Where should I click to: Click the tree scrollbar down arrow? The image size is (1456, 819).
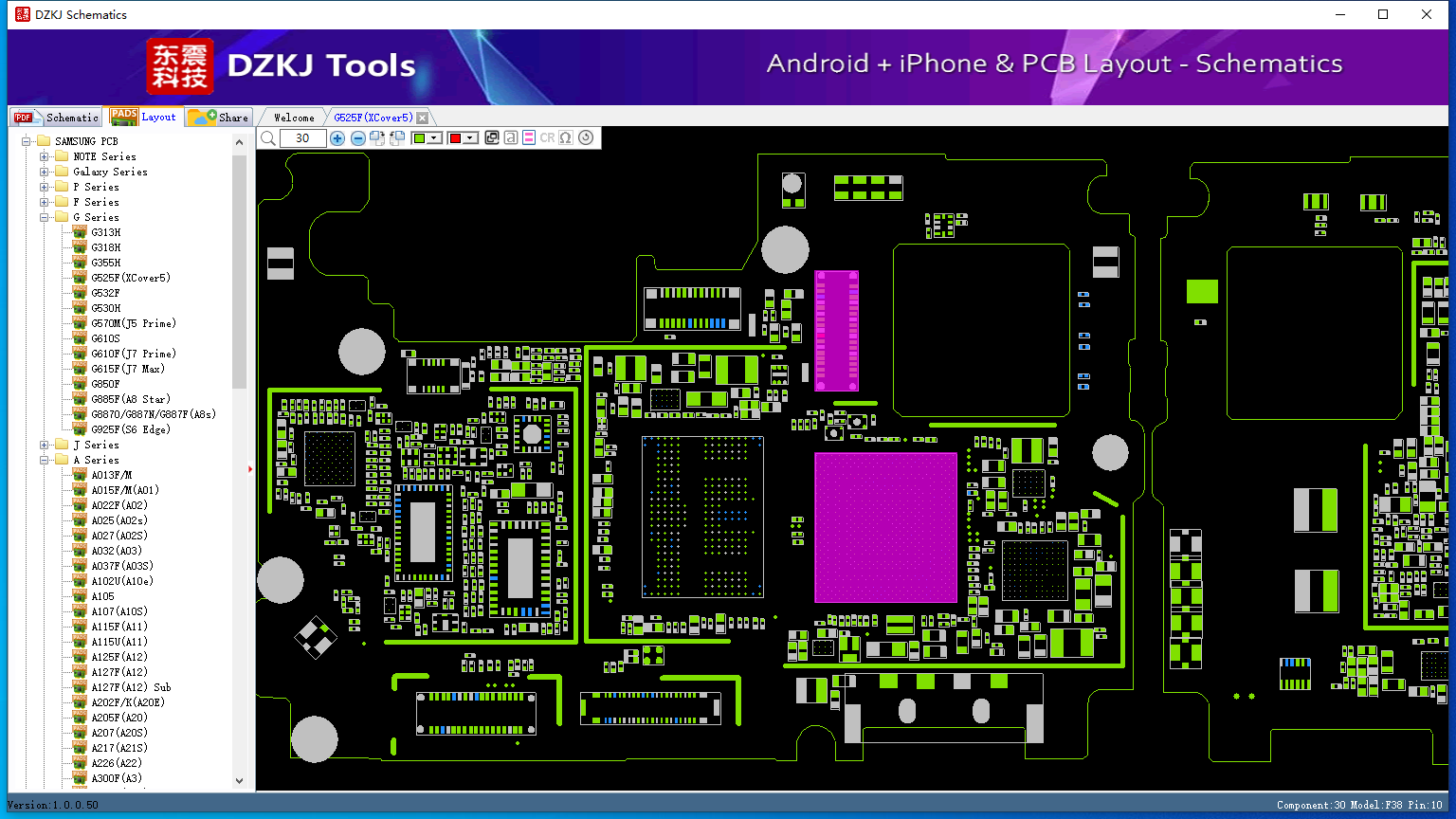pyautogui.click(x=239, y=781)
